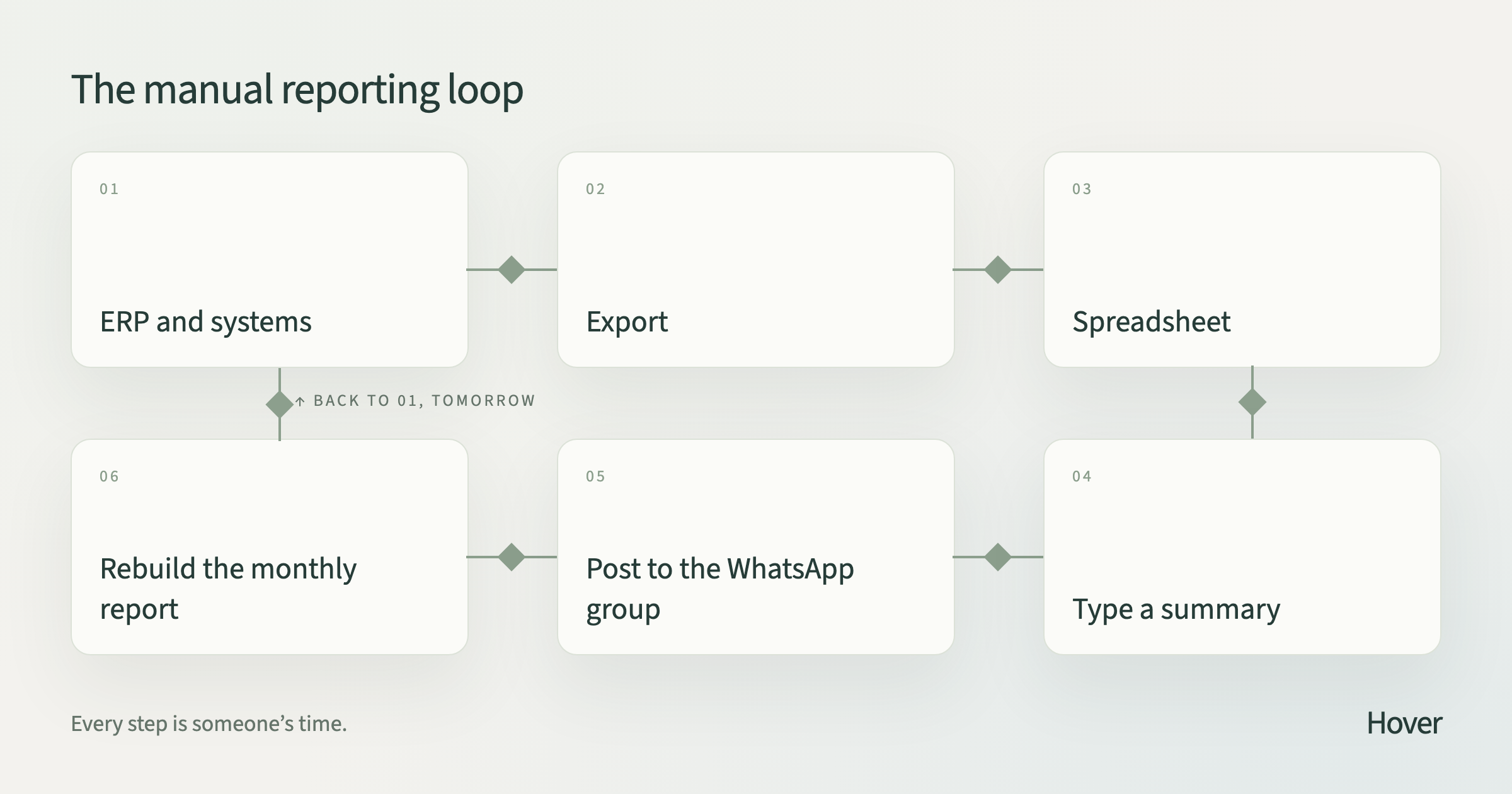Open the 'Type a summary' card

(1242, 547)
